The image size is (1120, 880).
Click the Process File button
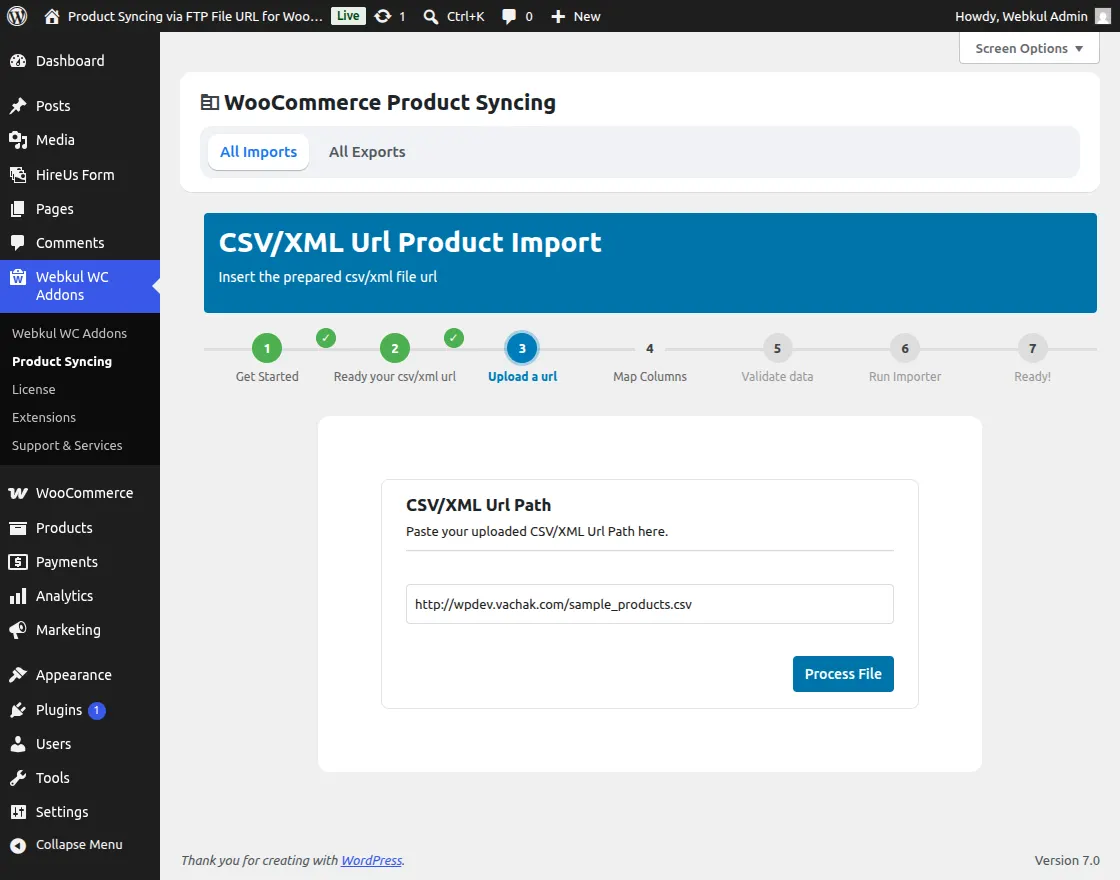click(x=843, y=674)
